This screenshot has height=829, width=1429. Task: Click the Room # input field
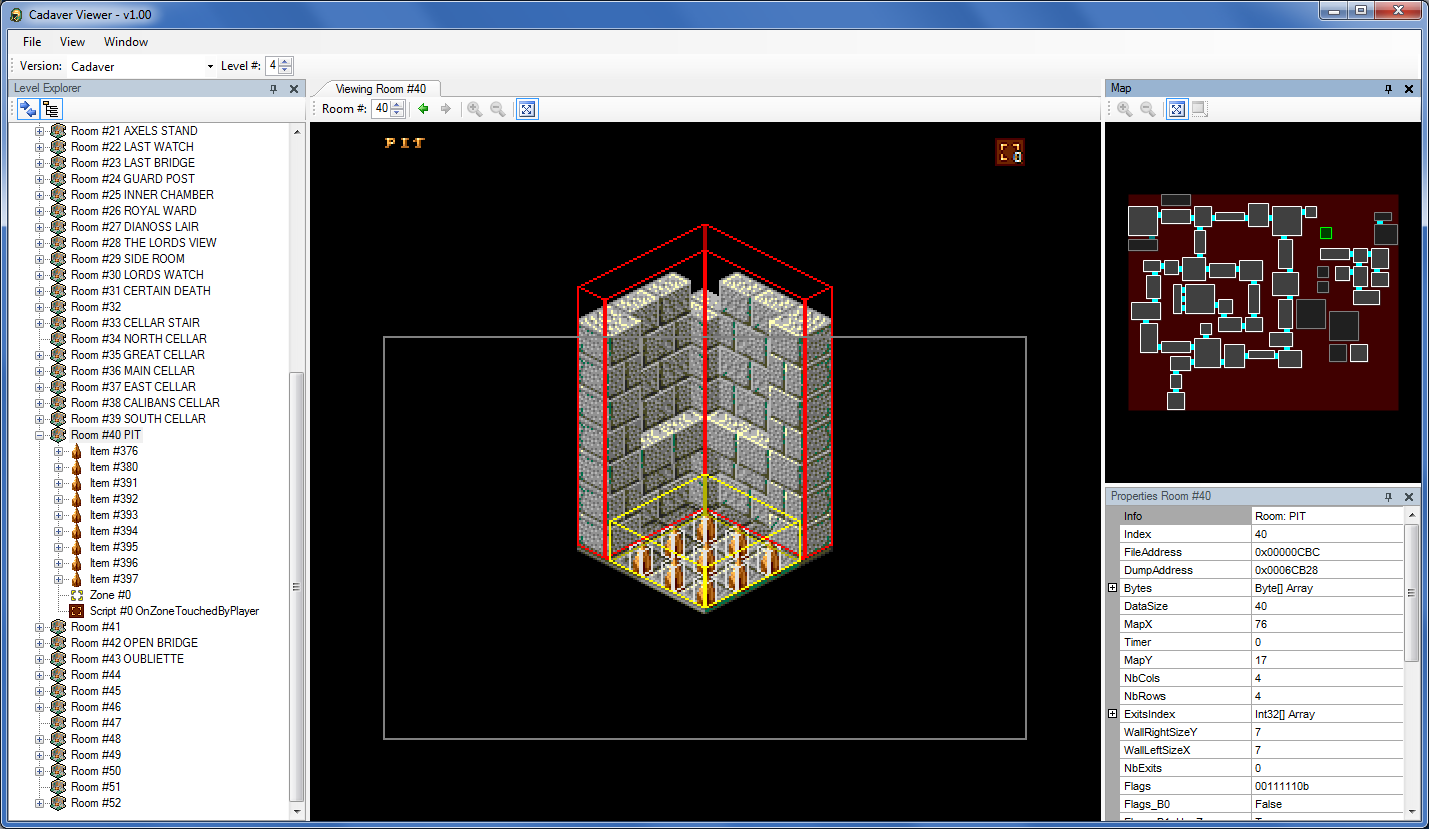point(381,109)
